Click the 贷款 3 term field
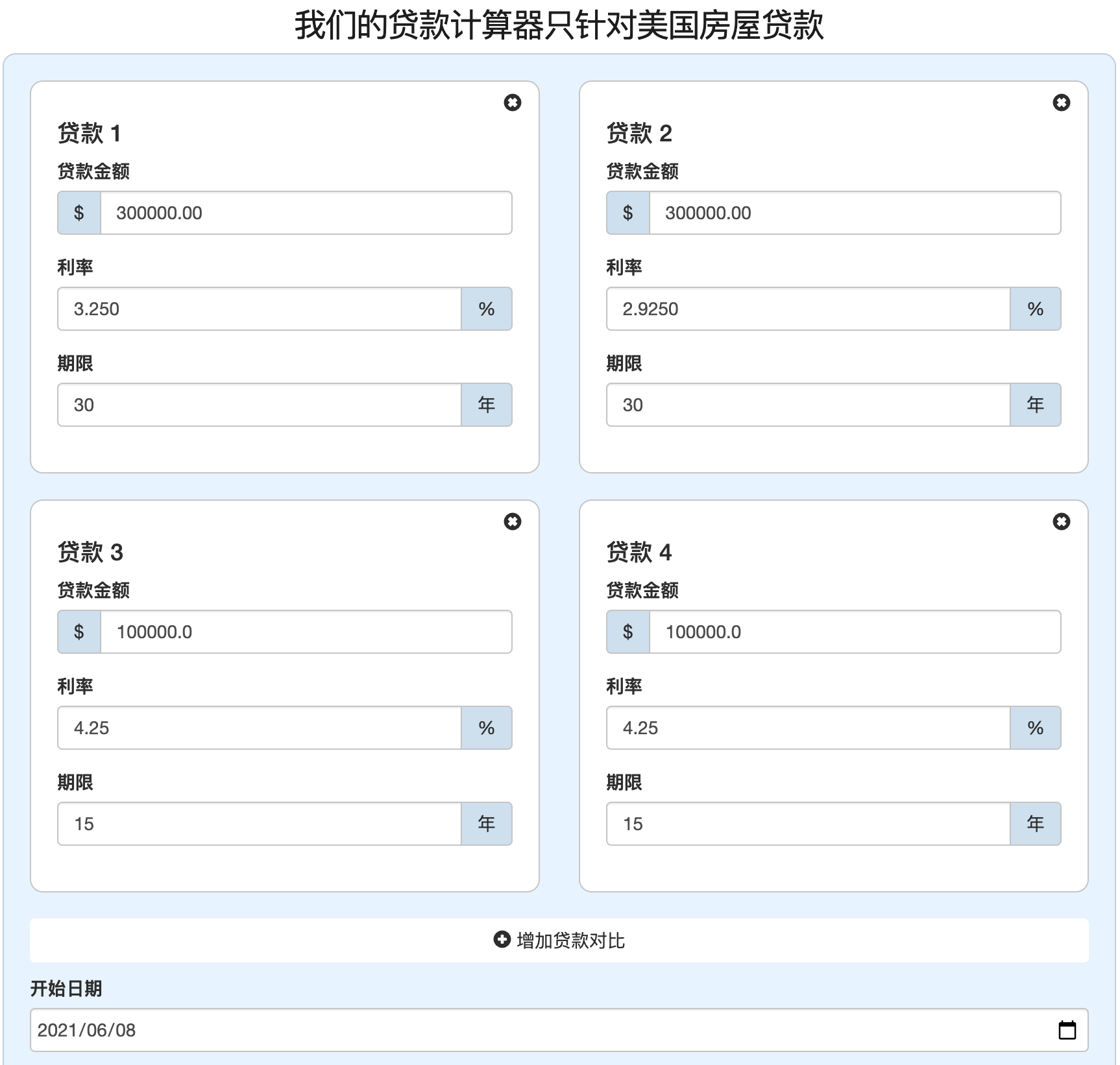Screen dimensions: 1120x1065 260,824
